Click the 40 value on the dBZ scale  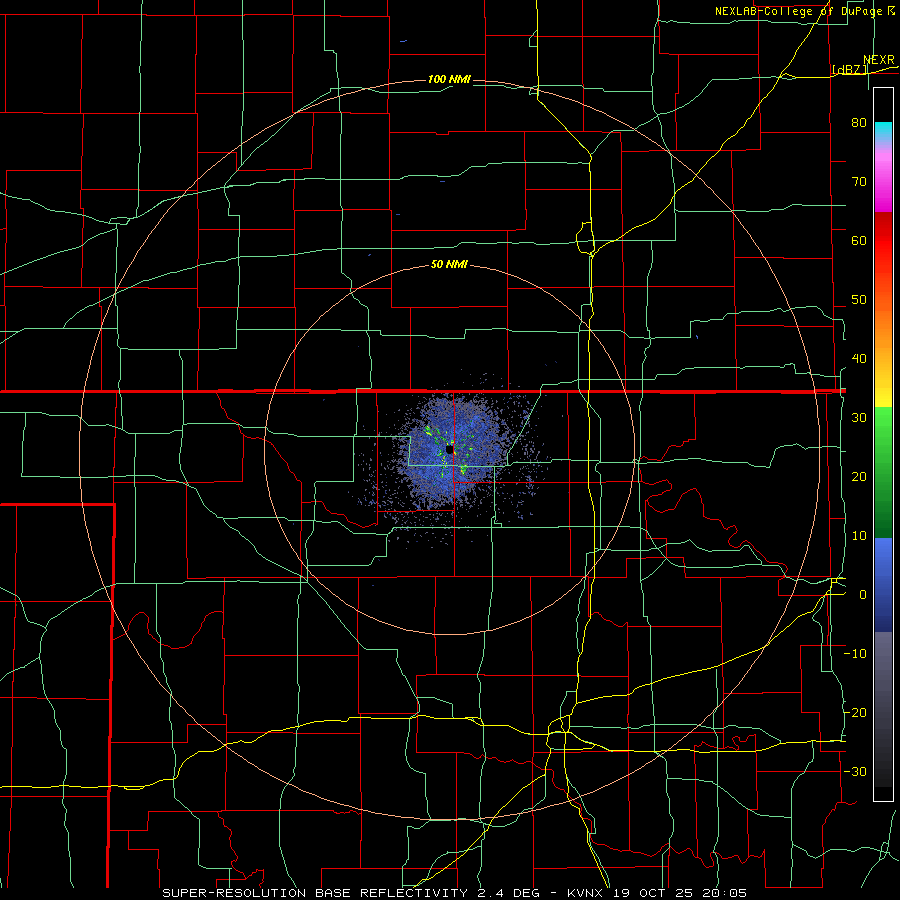coord(859,359)
